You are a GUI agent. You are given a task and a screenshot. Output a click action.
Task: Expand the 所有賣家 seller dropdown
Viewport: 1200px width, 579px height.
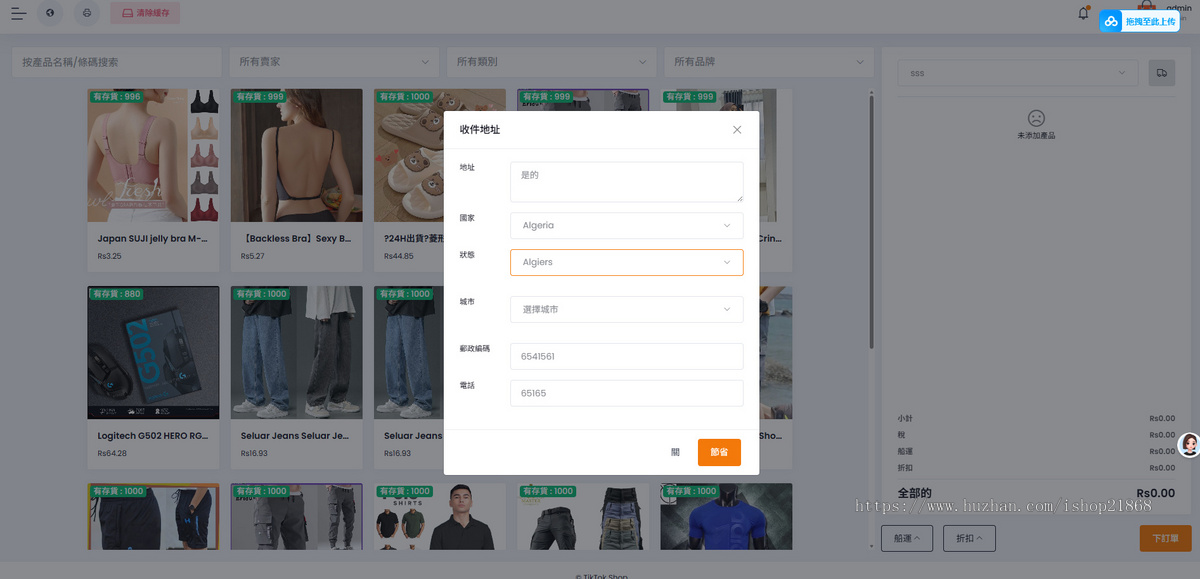point(334,62)
